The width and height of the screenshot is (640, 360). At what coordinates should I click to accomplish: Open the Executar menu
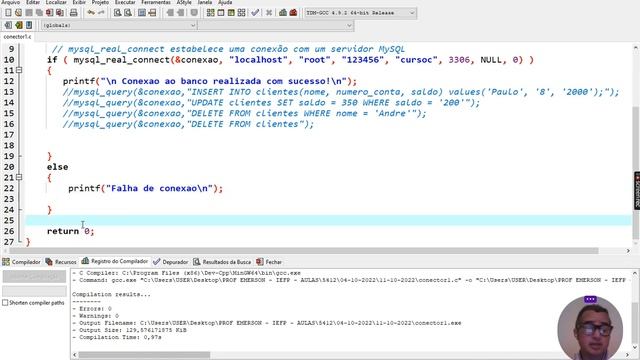pyautogui.click(x=125, y=2)
